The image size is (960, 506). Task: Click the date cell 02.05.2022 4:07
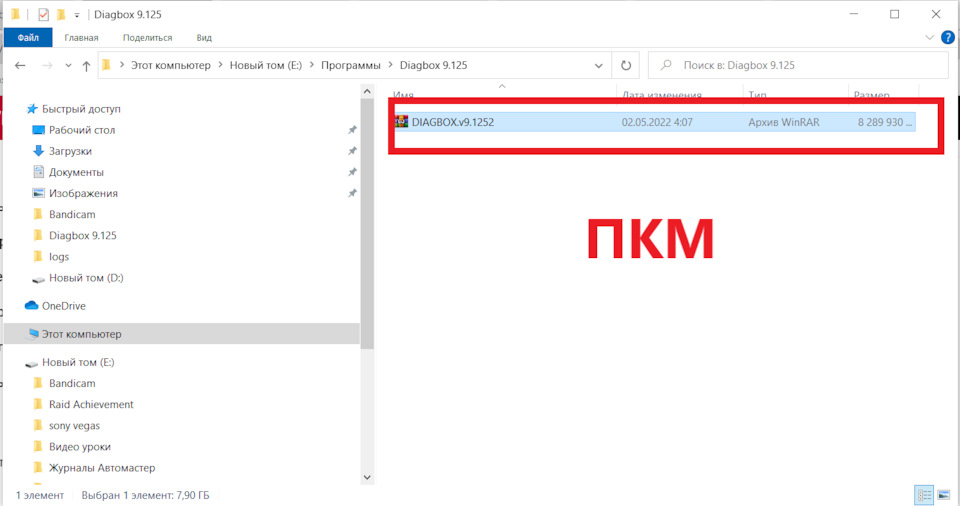tap(657, 122)
